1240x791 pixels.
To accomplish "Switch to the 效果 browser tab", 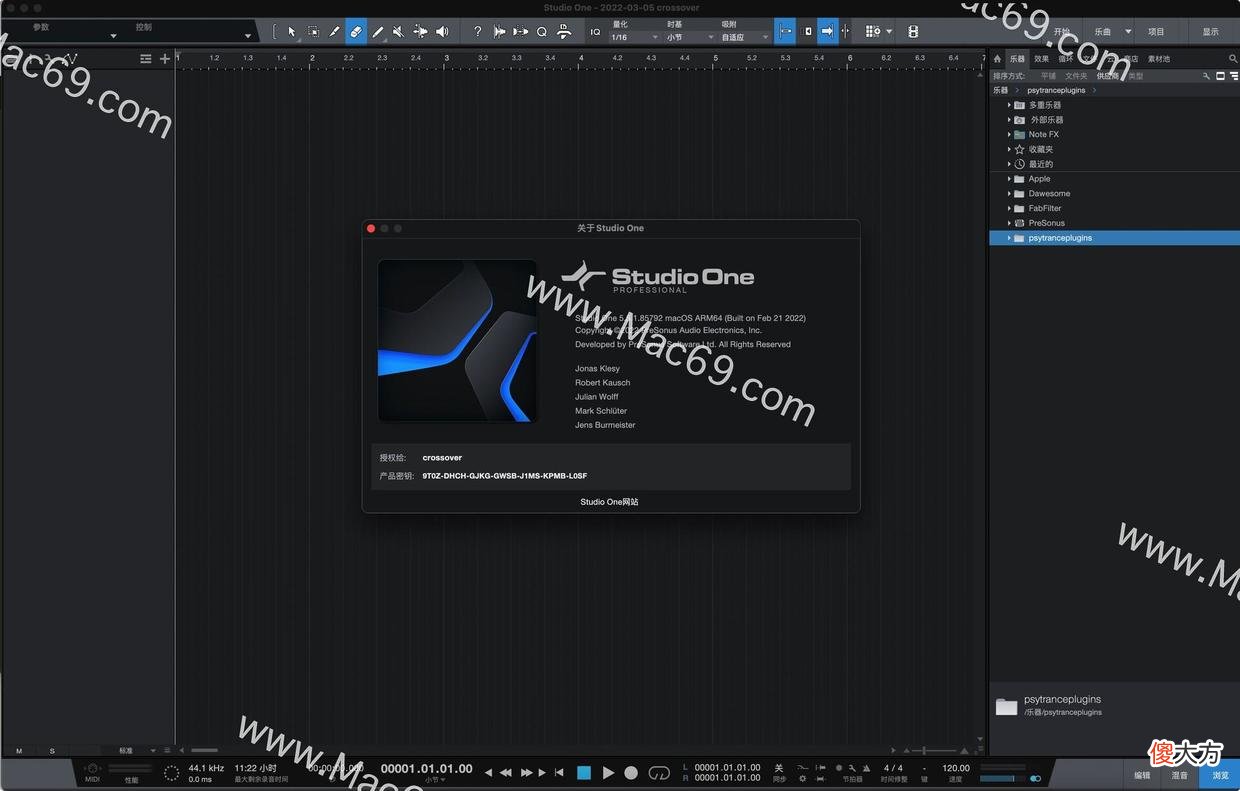I will click(1042, 59).
